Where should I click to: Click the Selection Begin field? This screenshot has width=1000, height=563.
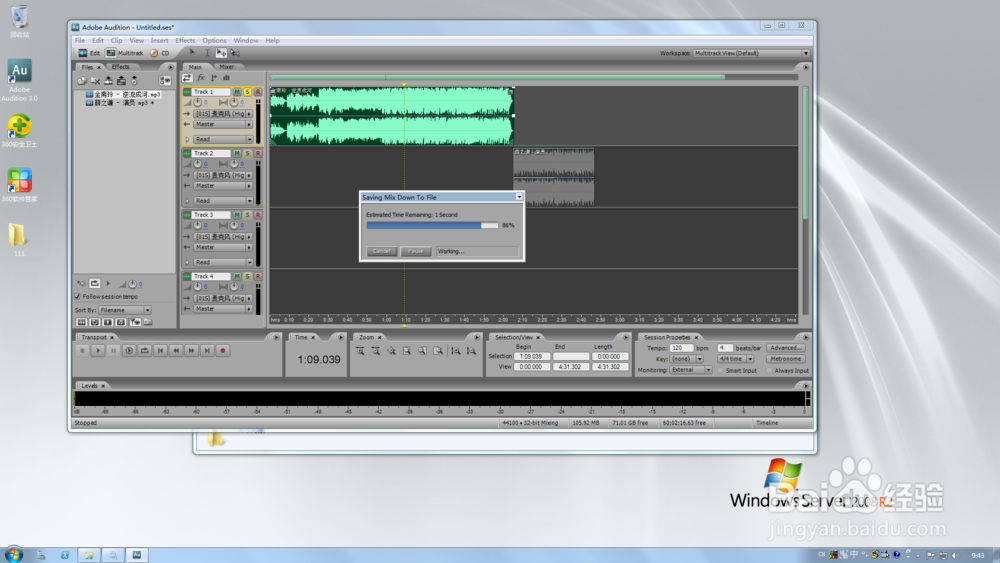(x=531, y=356)
